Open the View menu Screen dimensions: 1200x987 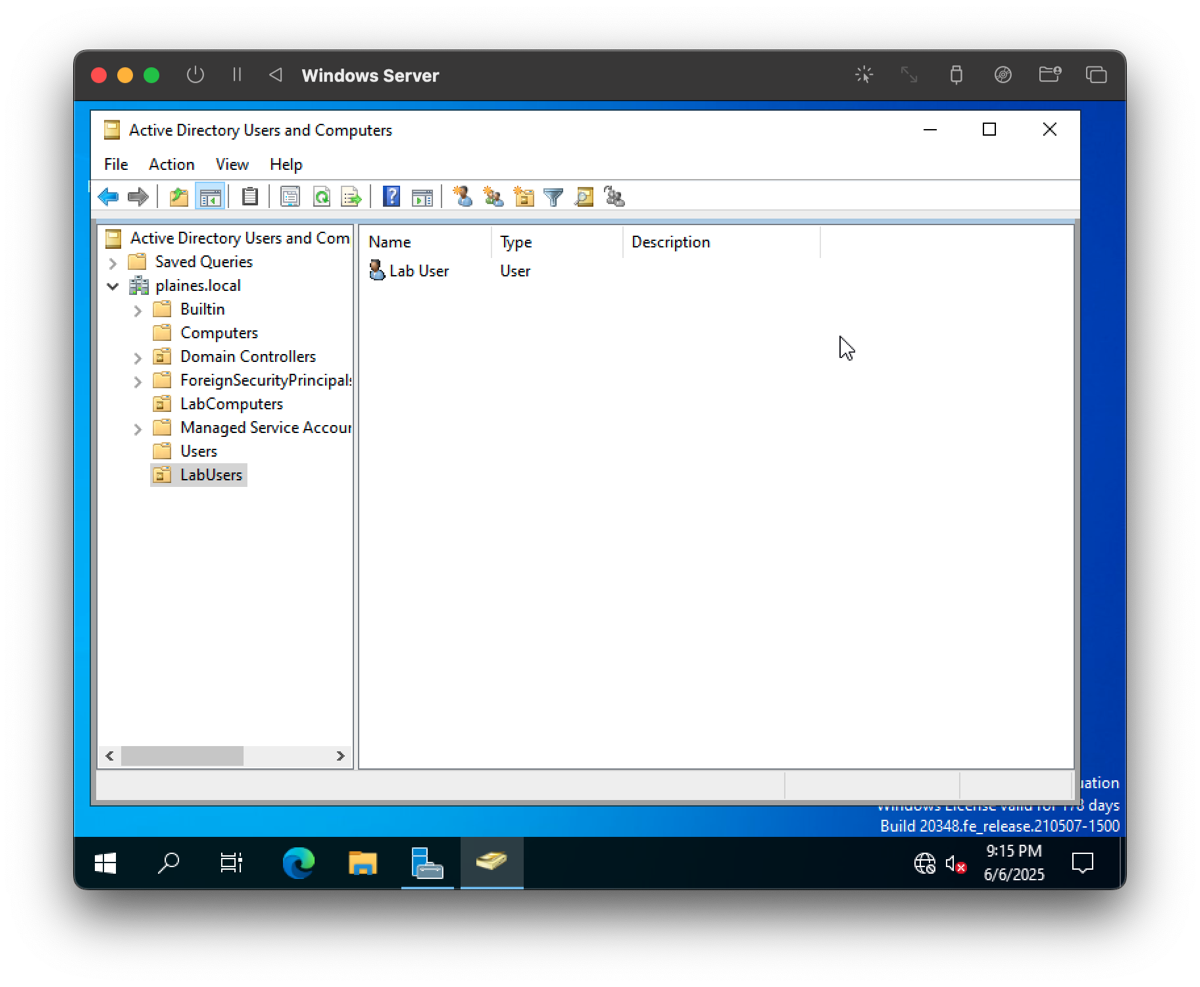pyautogui.click(x=232, y=164)
